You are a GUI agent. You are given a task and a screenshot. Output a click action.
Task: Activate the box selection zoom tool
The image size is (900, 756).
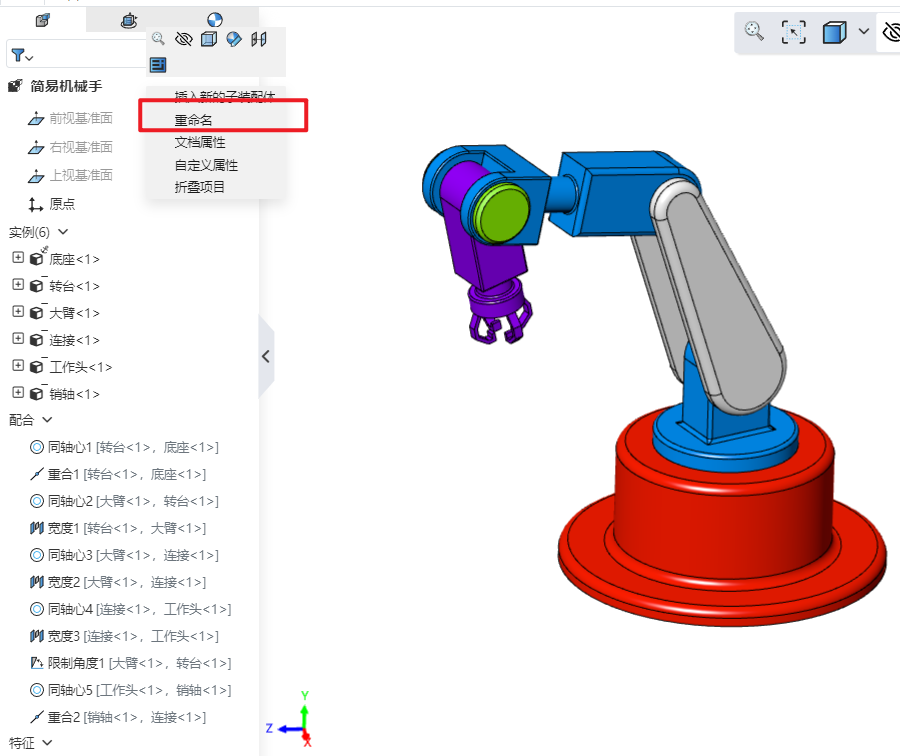(793, 32)
